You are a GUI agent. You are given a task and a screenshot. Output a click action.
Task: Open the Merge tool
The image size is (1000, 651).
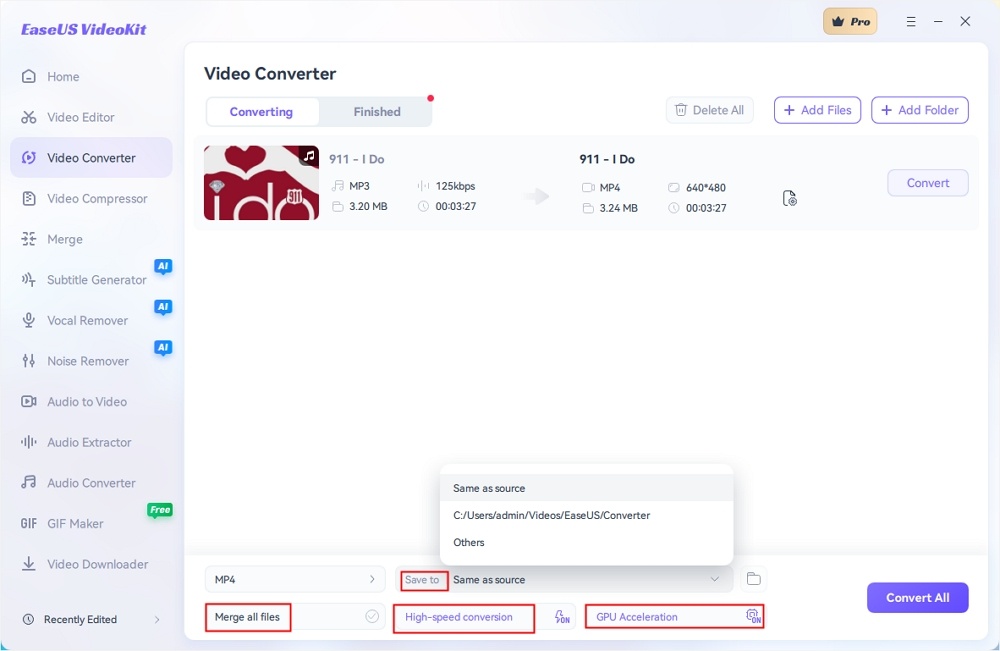[x=52, y=239]
